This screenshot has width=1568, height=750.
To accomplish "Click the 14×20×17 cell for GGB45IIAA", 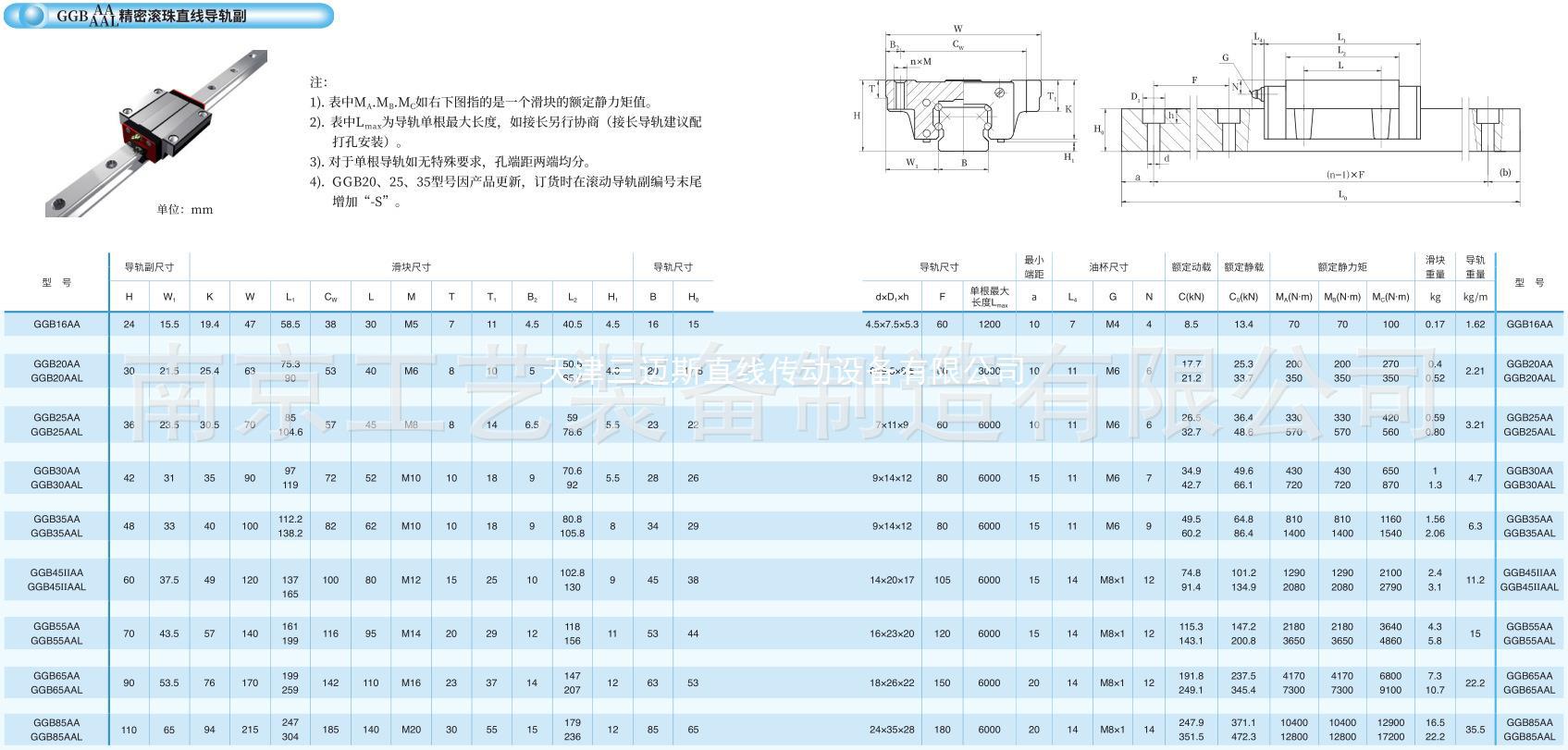I will [x=892, y=580].
